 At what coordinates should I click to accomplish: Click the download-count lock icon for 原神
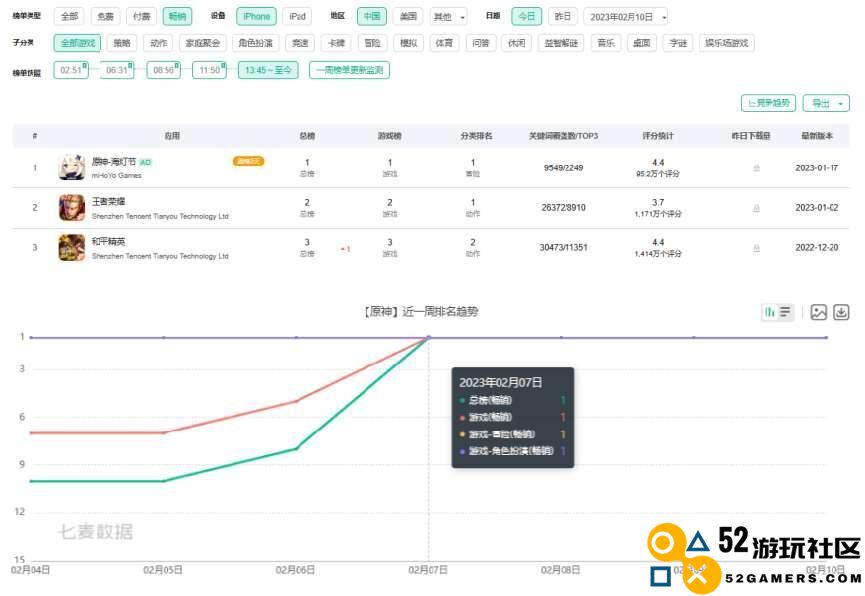756,168
